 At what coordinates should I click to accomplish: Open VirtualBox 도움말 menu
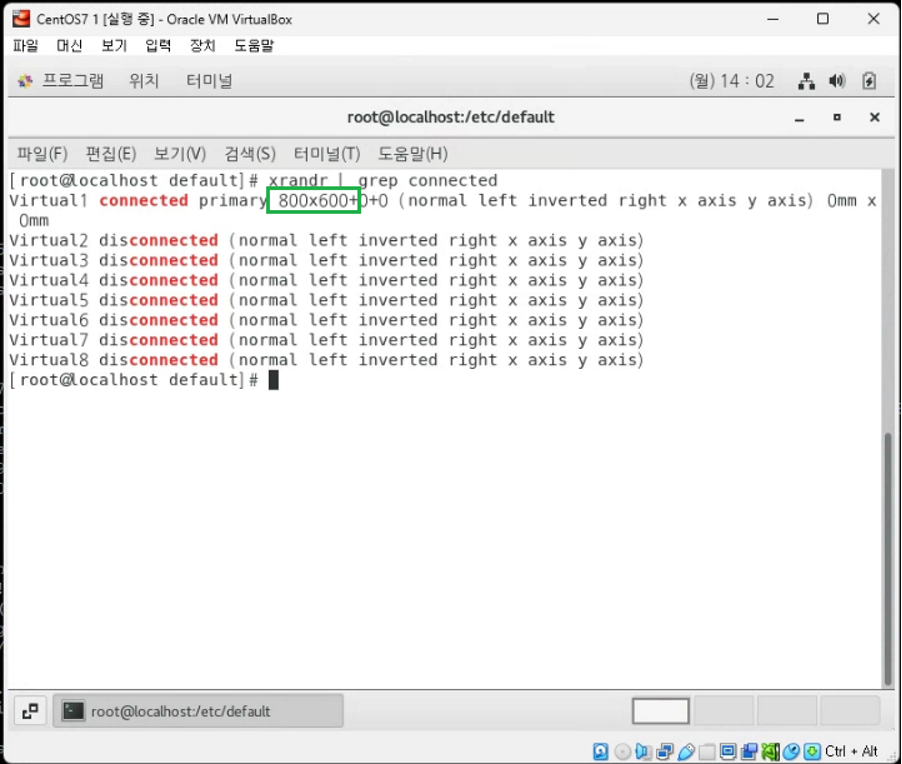pos(254,45)
